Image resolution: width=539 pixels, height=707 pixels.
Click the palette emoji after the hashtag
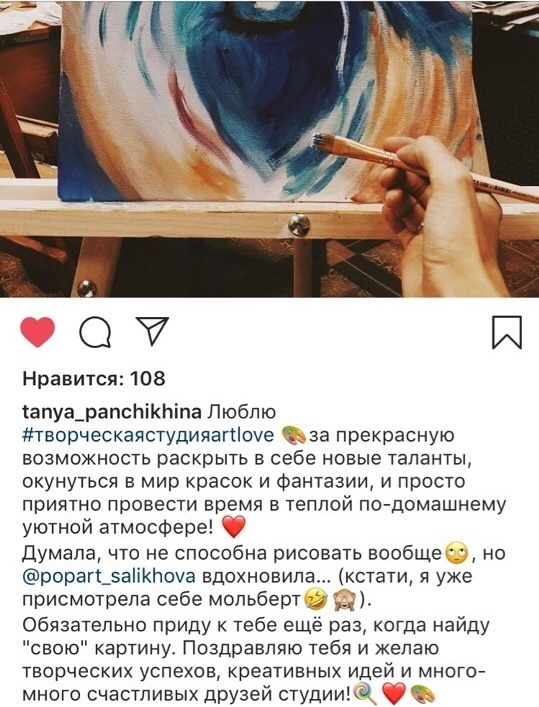point(294,436)
